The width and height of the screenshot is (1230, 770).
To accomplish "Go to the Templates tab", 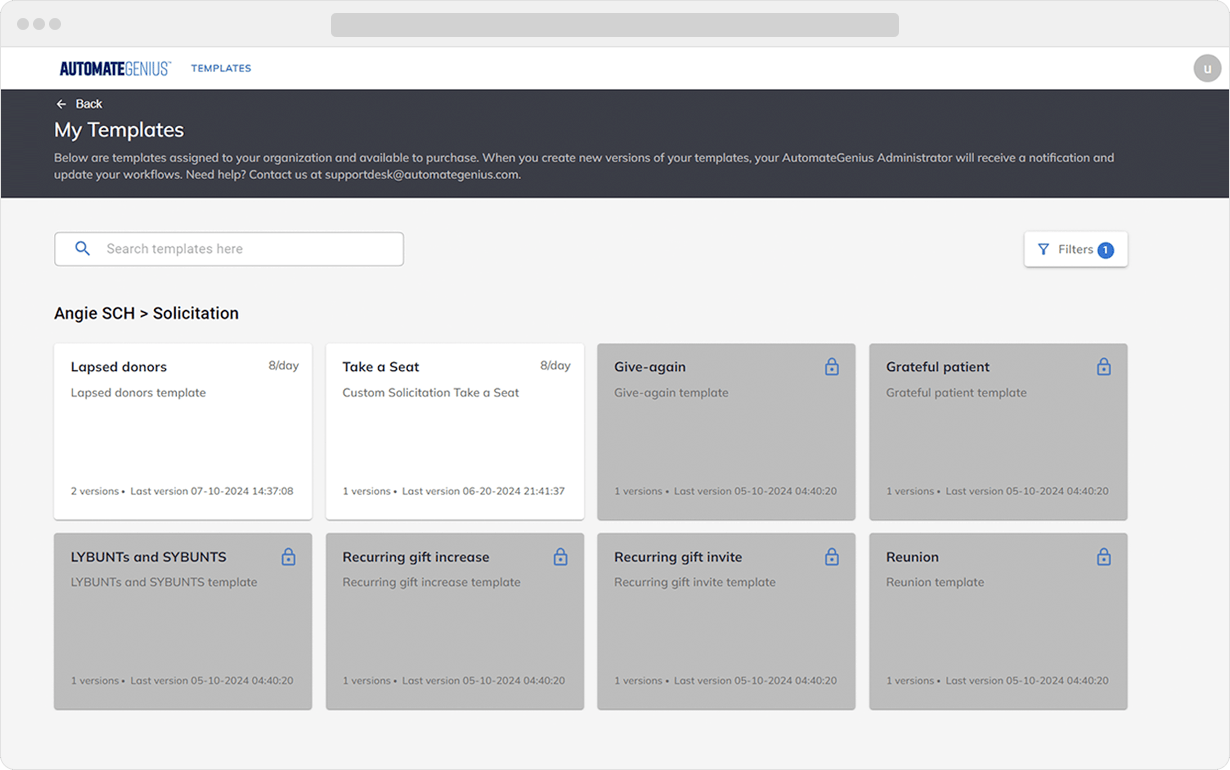I will tap(221, 69).
